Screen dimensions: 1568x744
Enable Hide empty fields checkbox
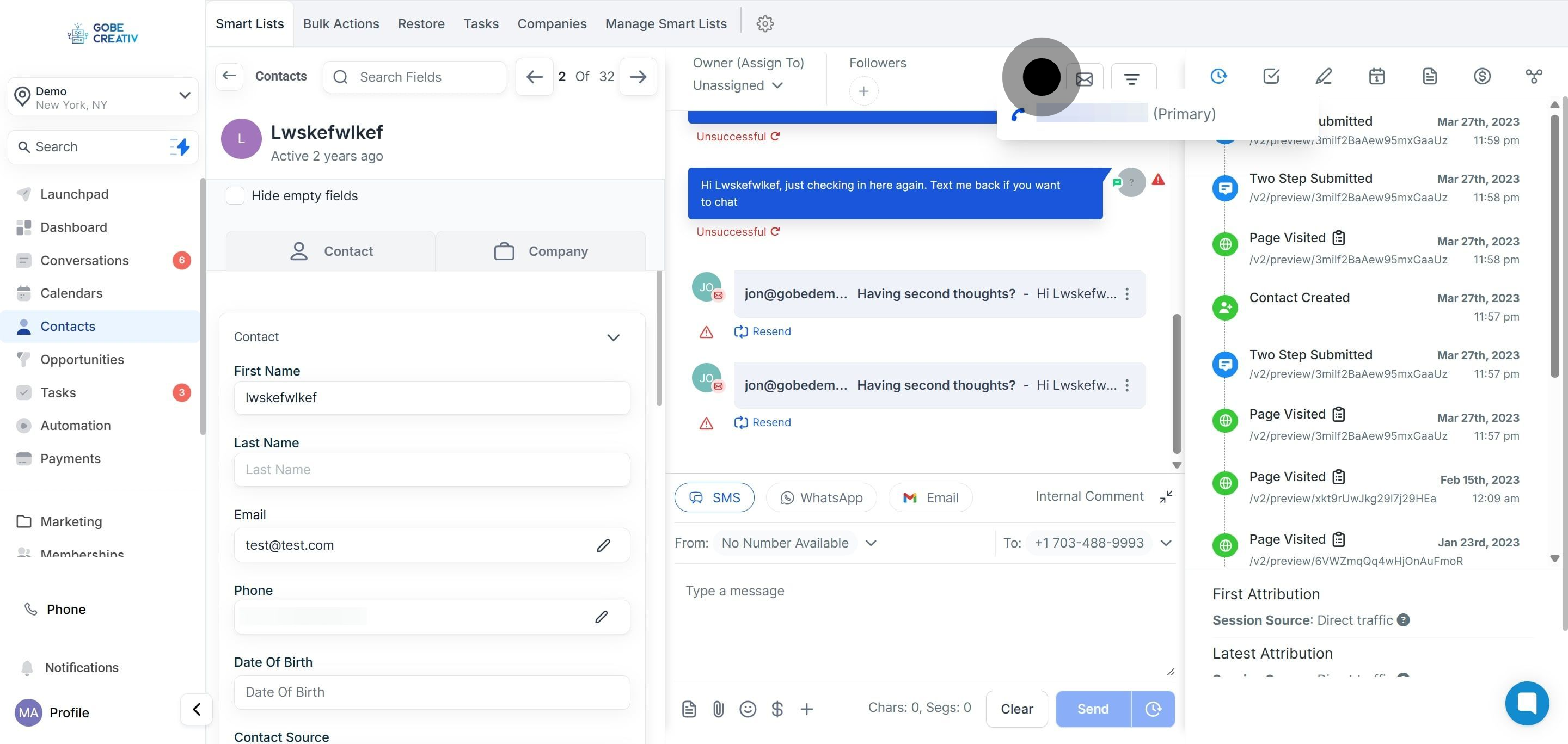[235, 196]
